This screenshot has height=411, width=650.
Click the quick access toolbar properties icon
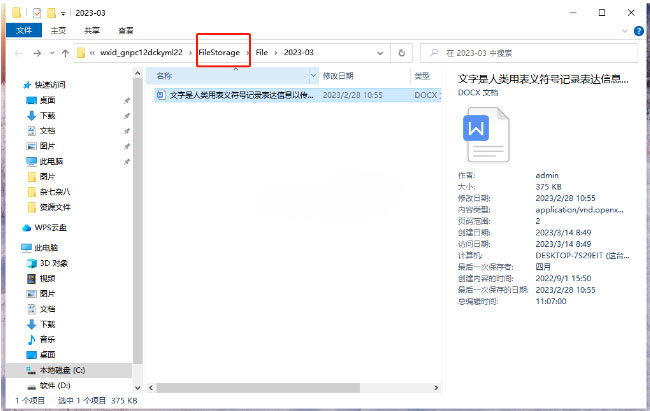37,13
